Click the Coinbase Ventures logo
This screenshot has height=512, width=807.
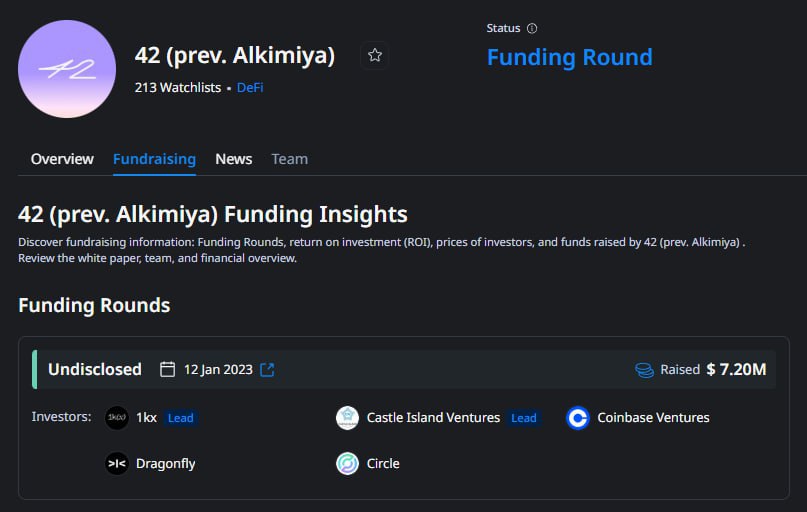point(577,417)
